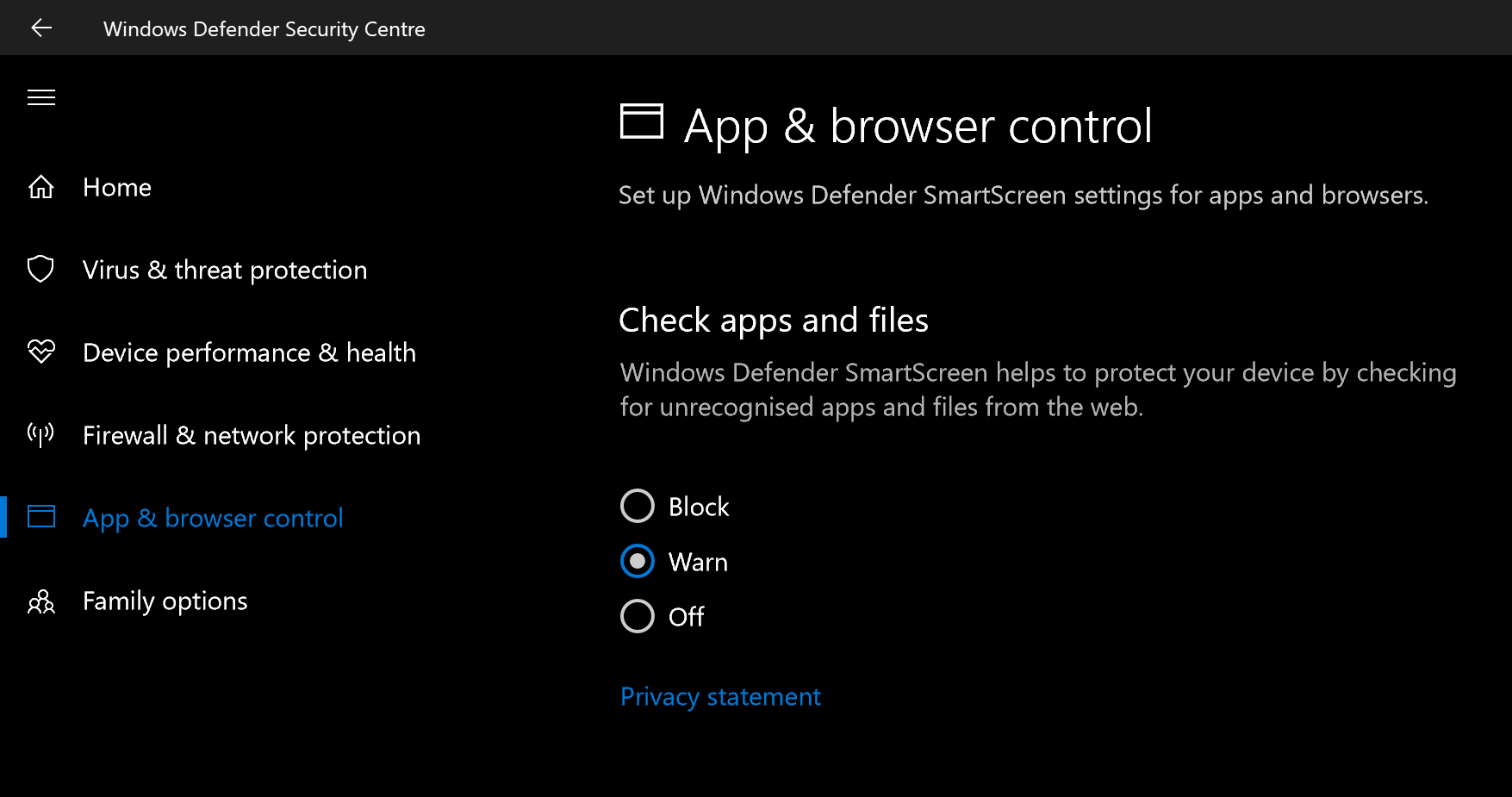The width and height of the screenshot is (1512, 797).
Task: Click the Device performance heart icon
Action: [x=41, y=352]
